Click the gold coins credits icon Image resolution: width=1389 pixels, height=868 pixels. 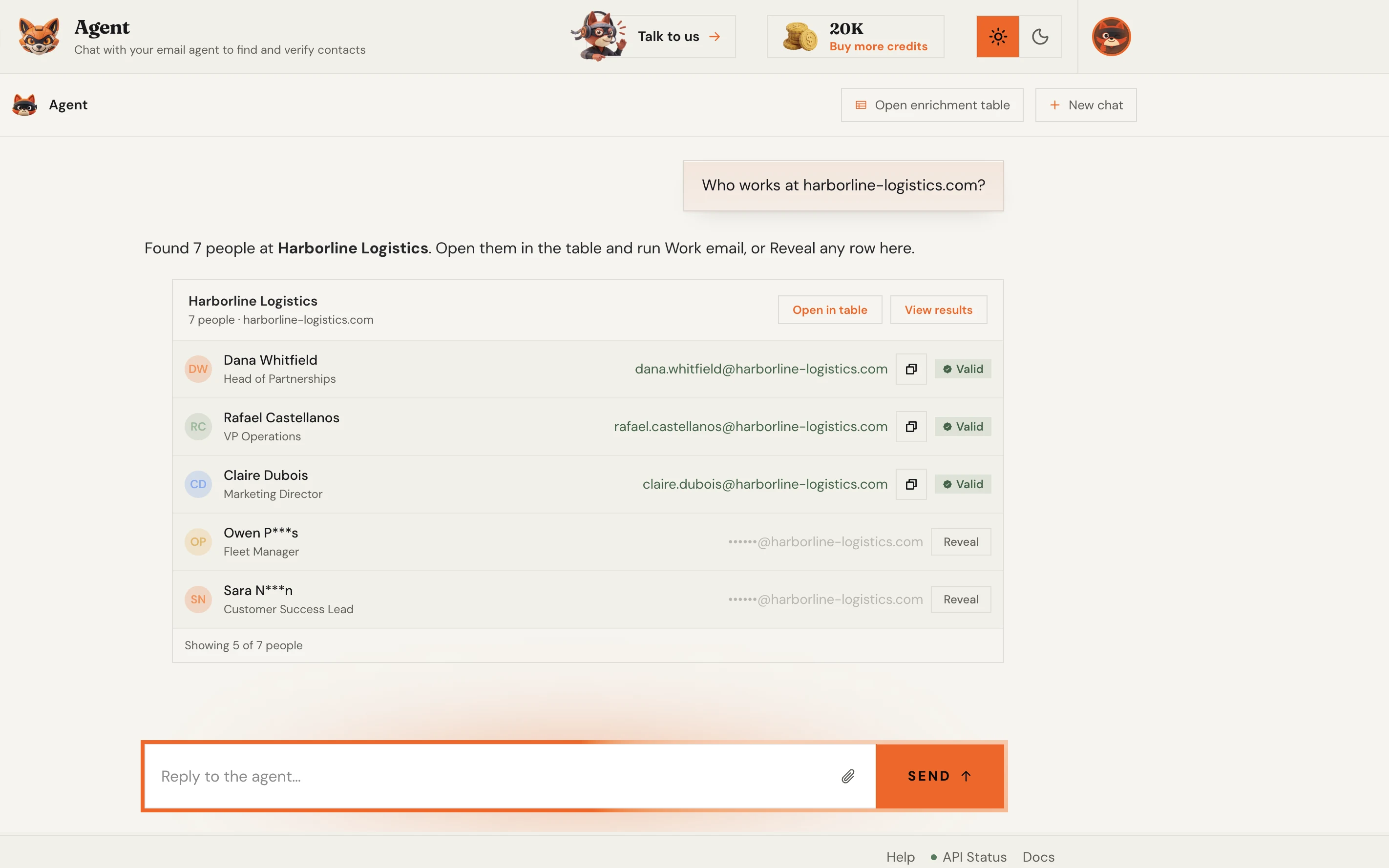800,37
